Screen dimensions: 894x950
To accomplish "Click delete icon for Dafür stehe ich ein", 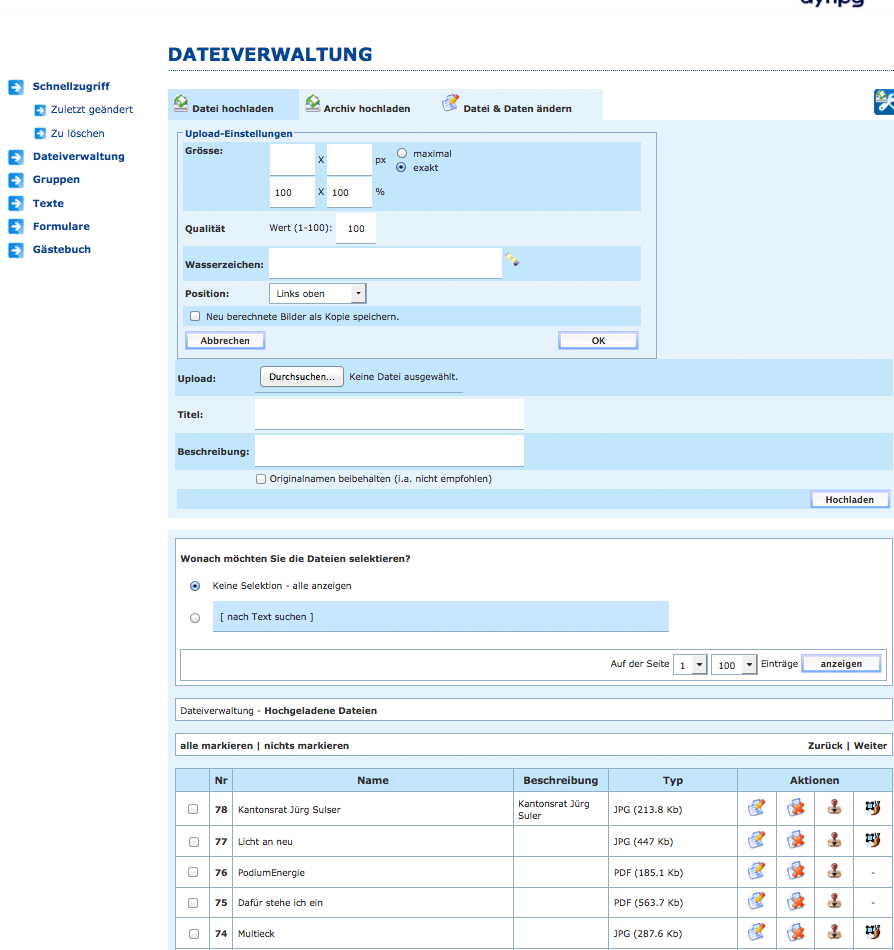I will pos(796,902).
